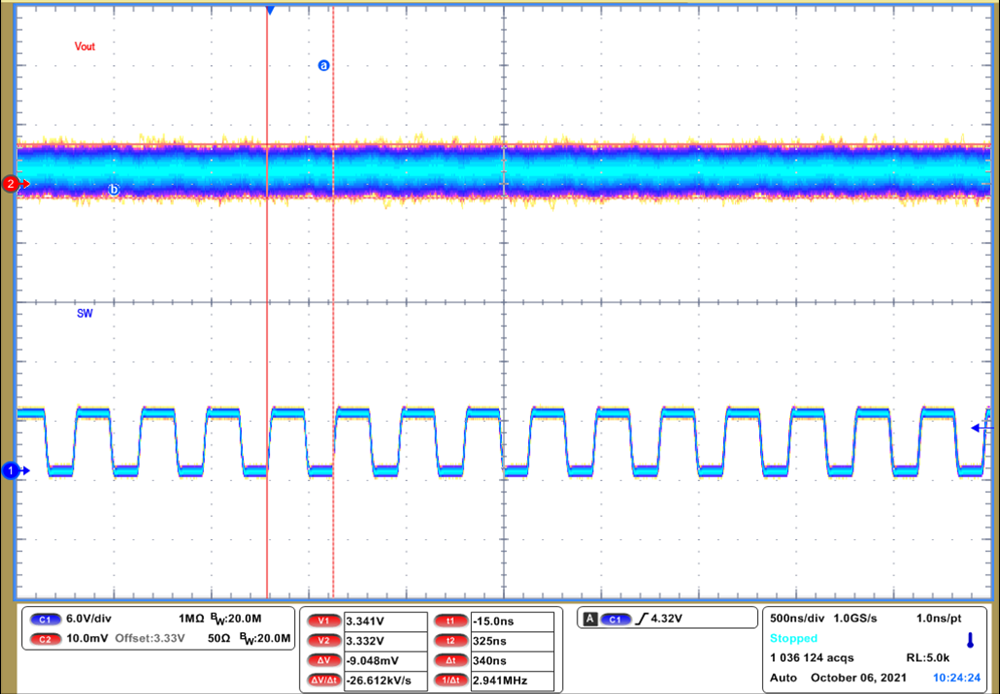Image resolution: width=1000 pixels, height=694 pixels.
Task: Click the Stopped acquisition status
Action: pyautogui.click(x=793, y=637)
